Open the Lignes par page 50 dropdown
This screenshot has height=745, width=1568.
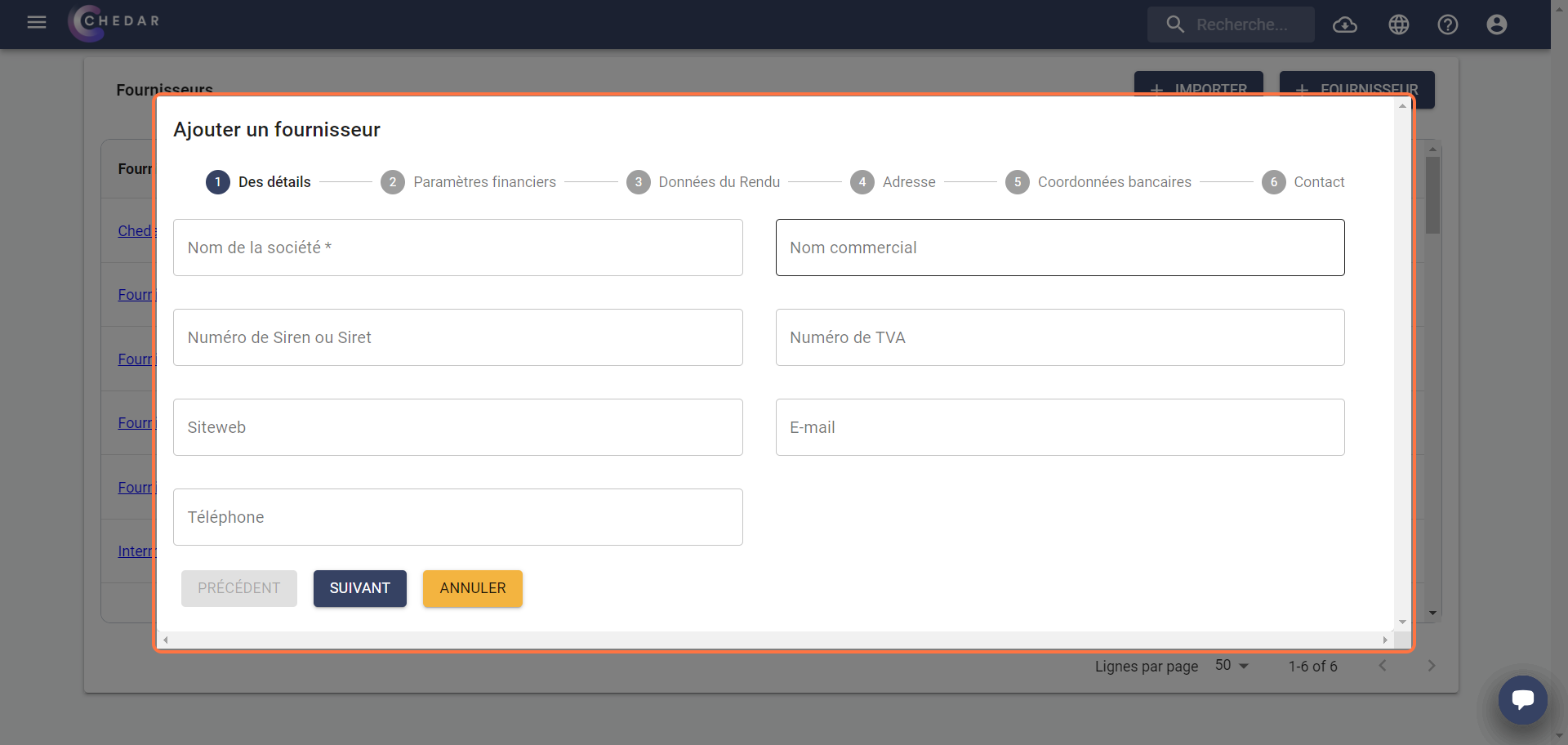click(1232, 666)
